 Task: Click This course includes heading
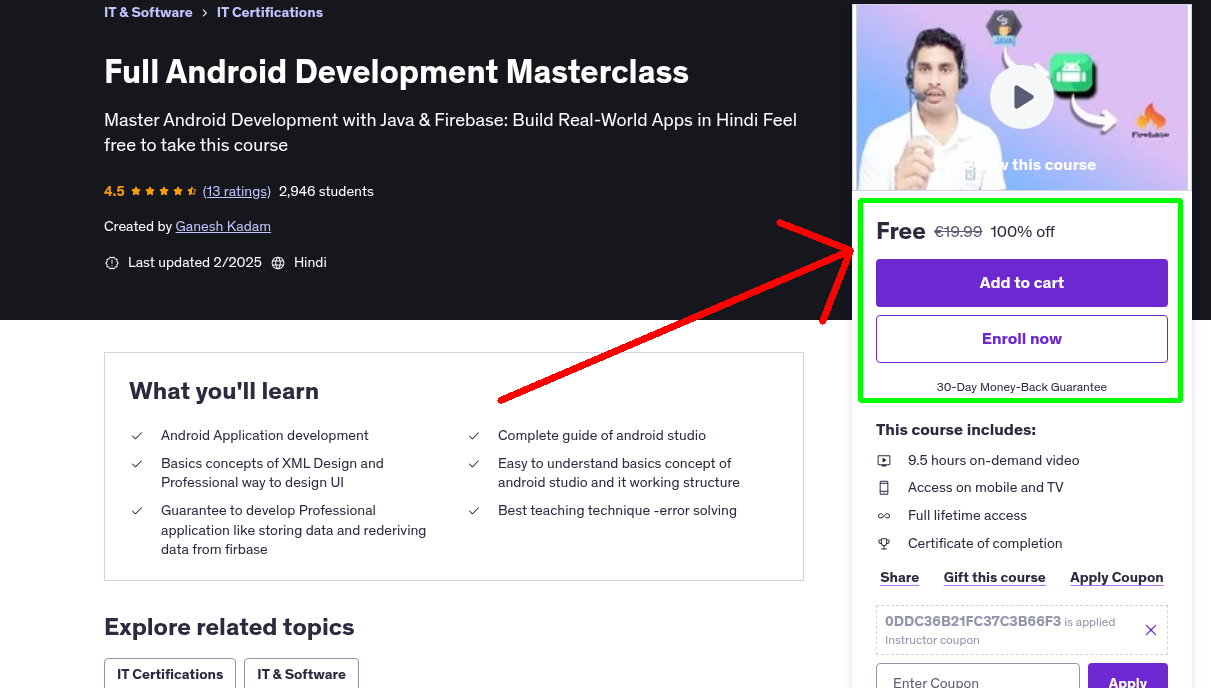coord(956,430)
